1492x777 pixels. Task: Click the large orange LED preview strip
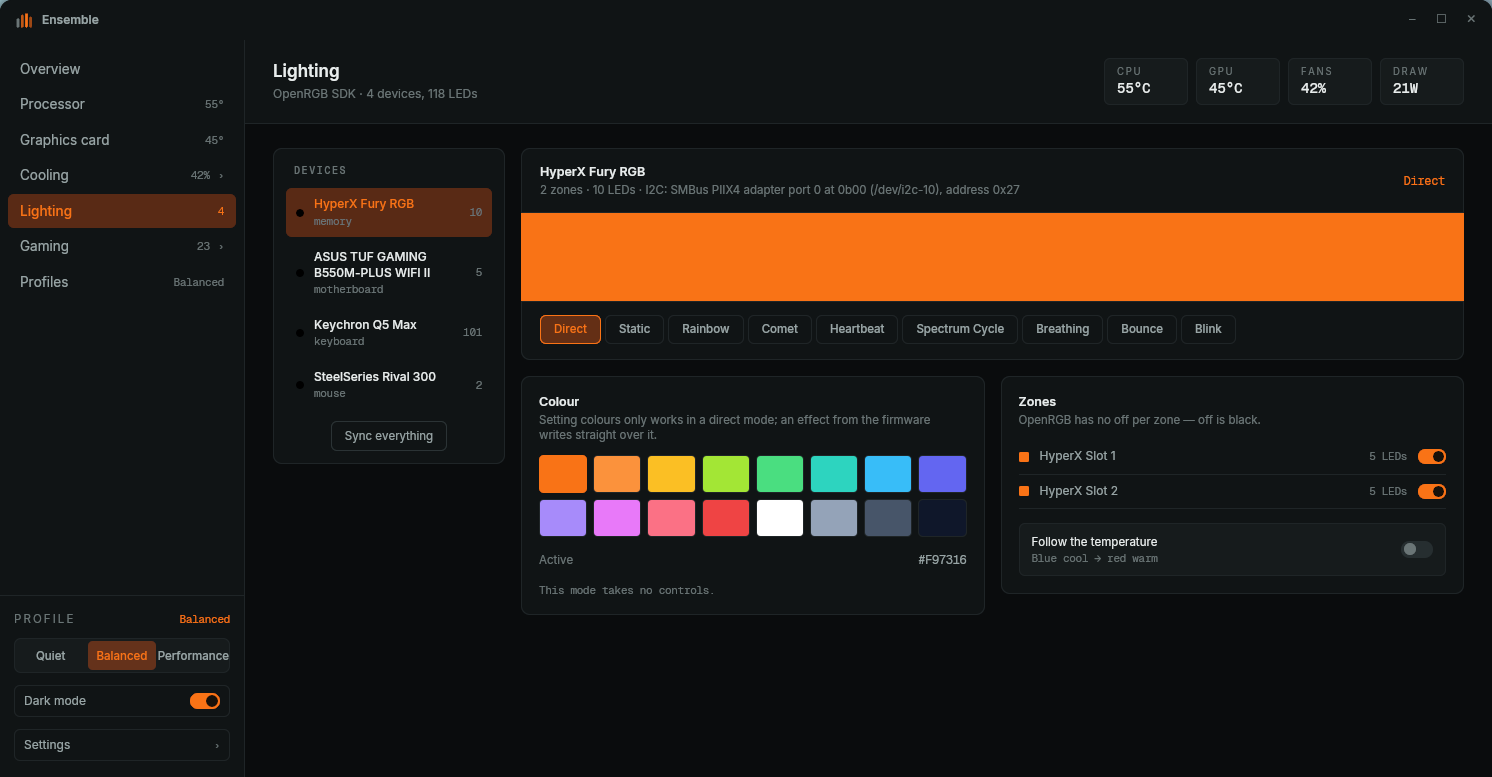(x=992, y=257)
